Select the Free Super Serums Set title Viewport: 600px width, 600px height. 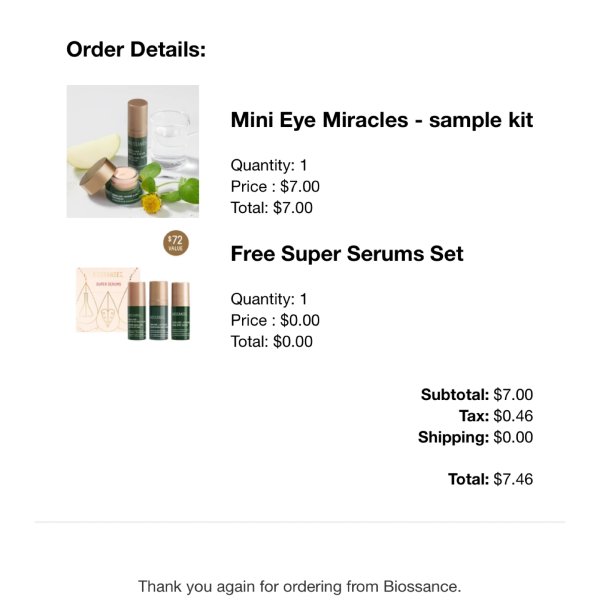(x=347, y=254)
